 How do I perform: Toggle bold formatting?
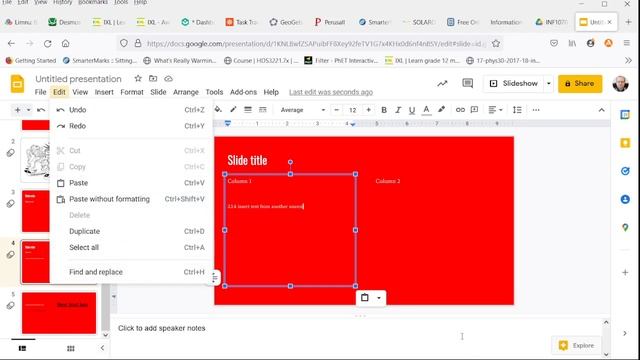[x=384, y=110]
